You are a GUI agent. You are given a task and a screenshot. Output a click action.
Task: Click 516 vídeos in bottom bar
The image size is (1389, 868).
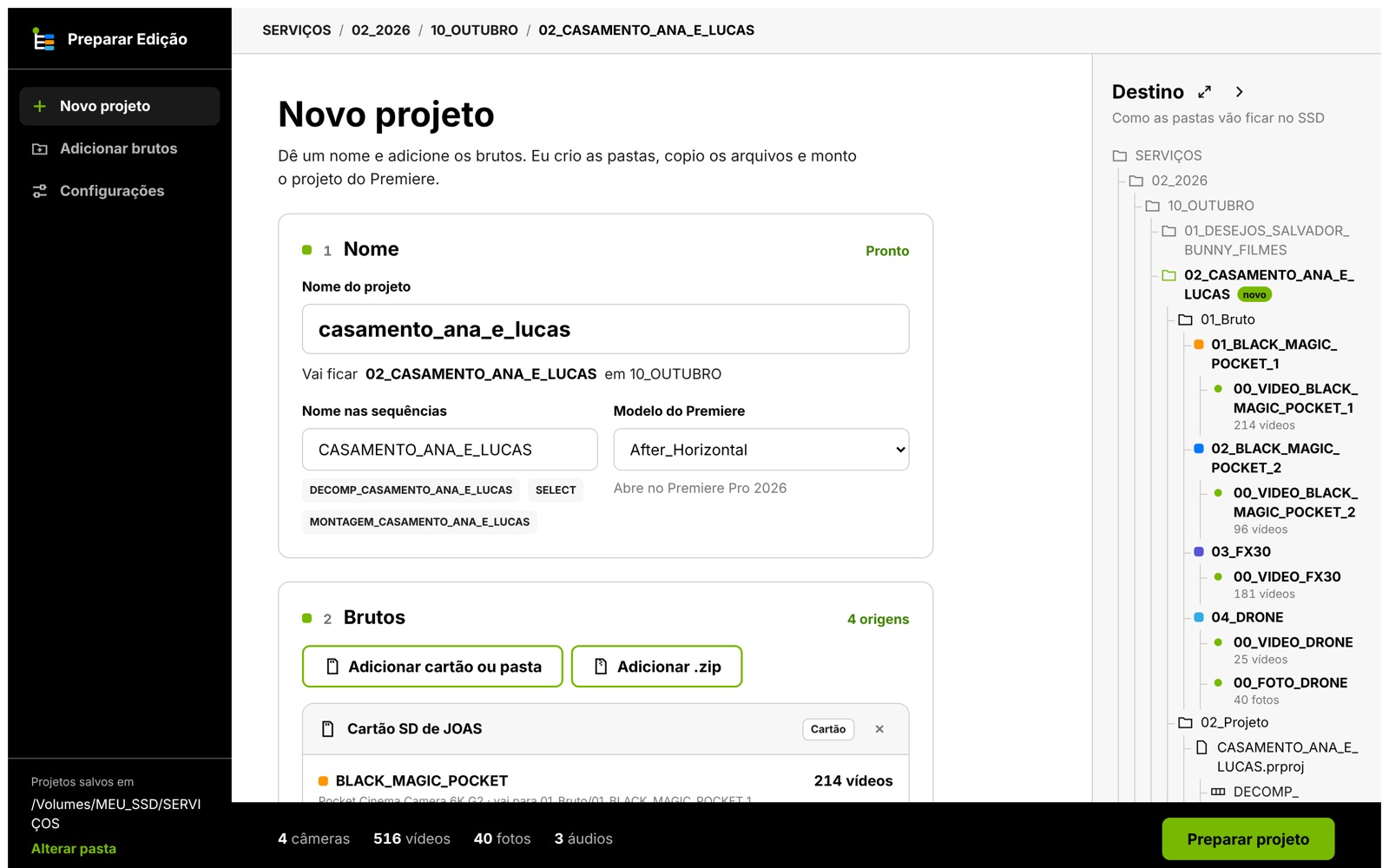tap(411, 839)
